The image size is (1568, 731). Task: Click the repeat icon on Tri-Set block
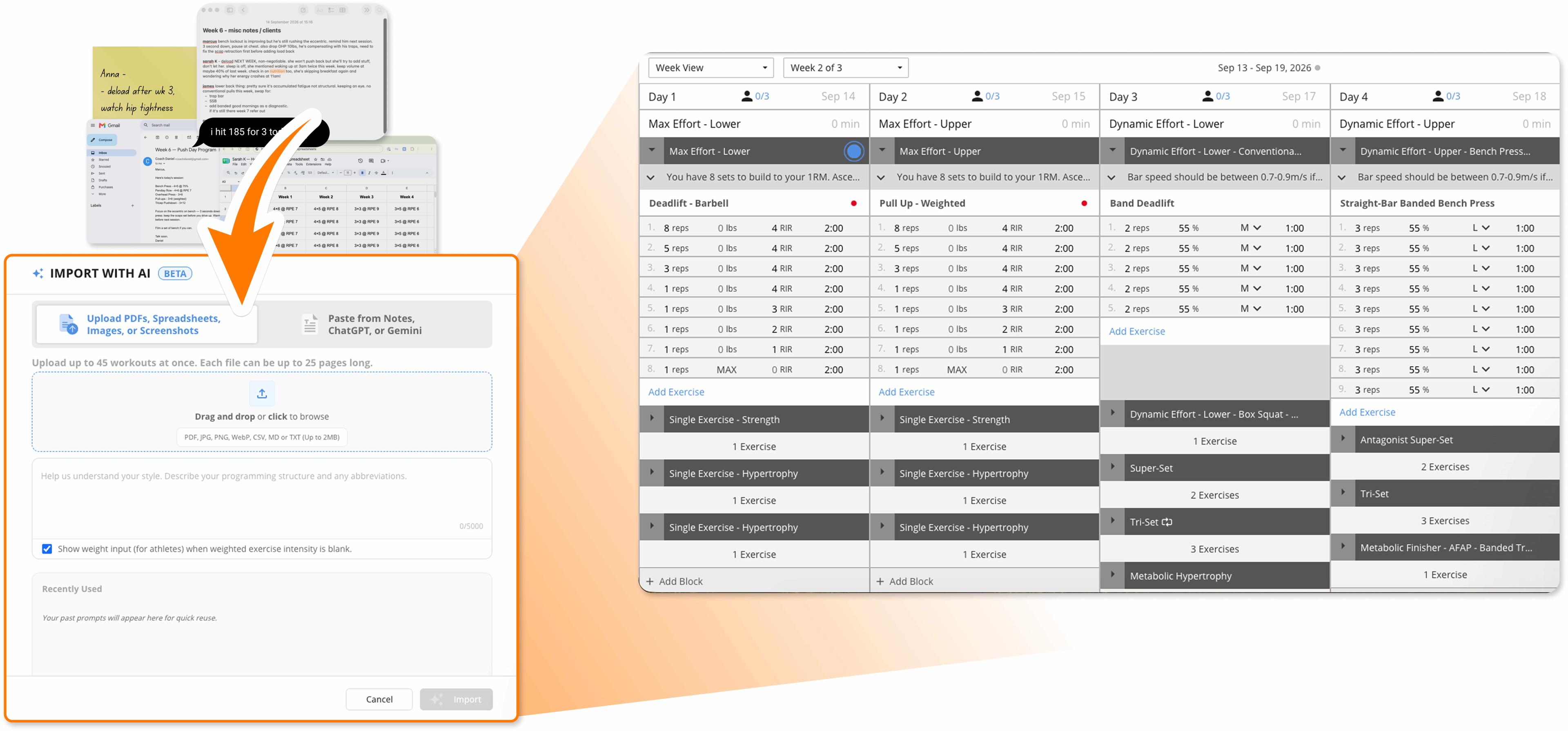coord(1167,522)
